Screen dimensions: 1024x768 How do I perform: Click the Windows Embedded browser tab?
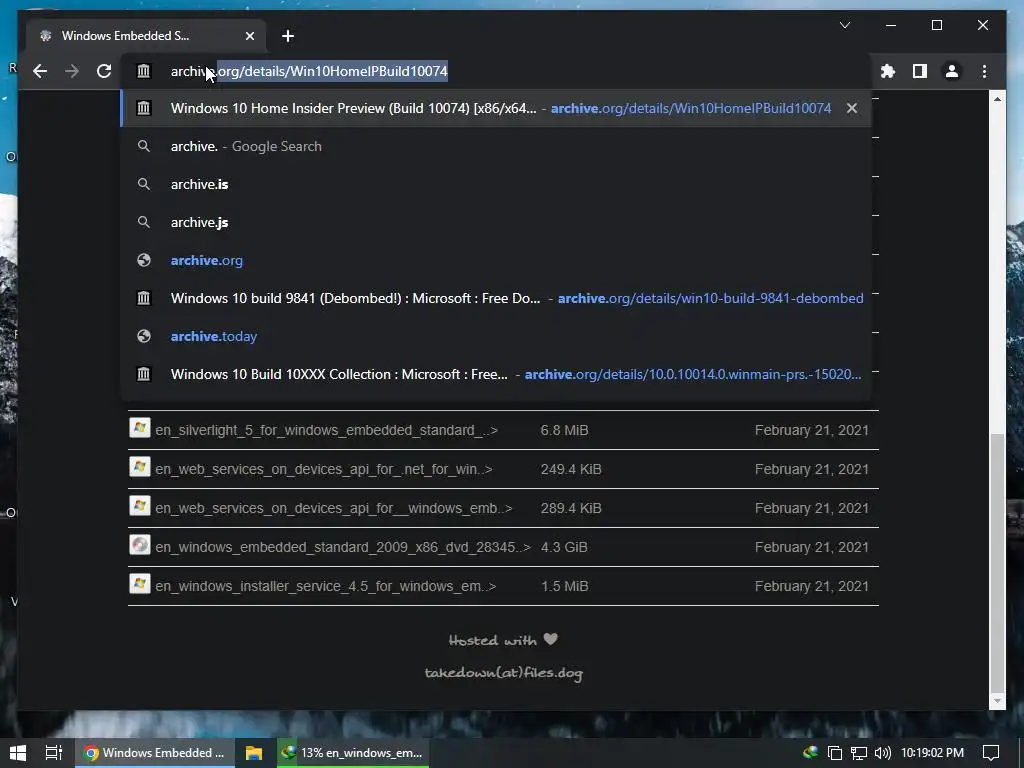pos(146,36)
